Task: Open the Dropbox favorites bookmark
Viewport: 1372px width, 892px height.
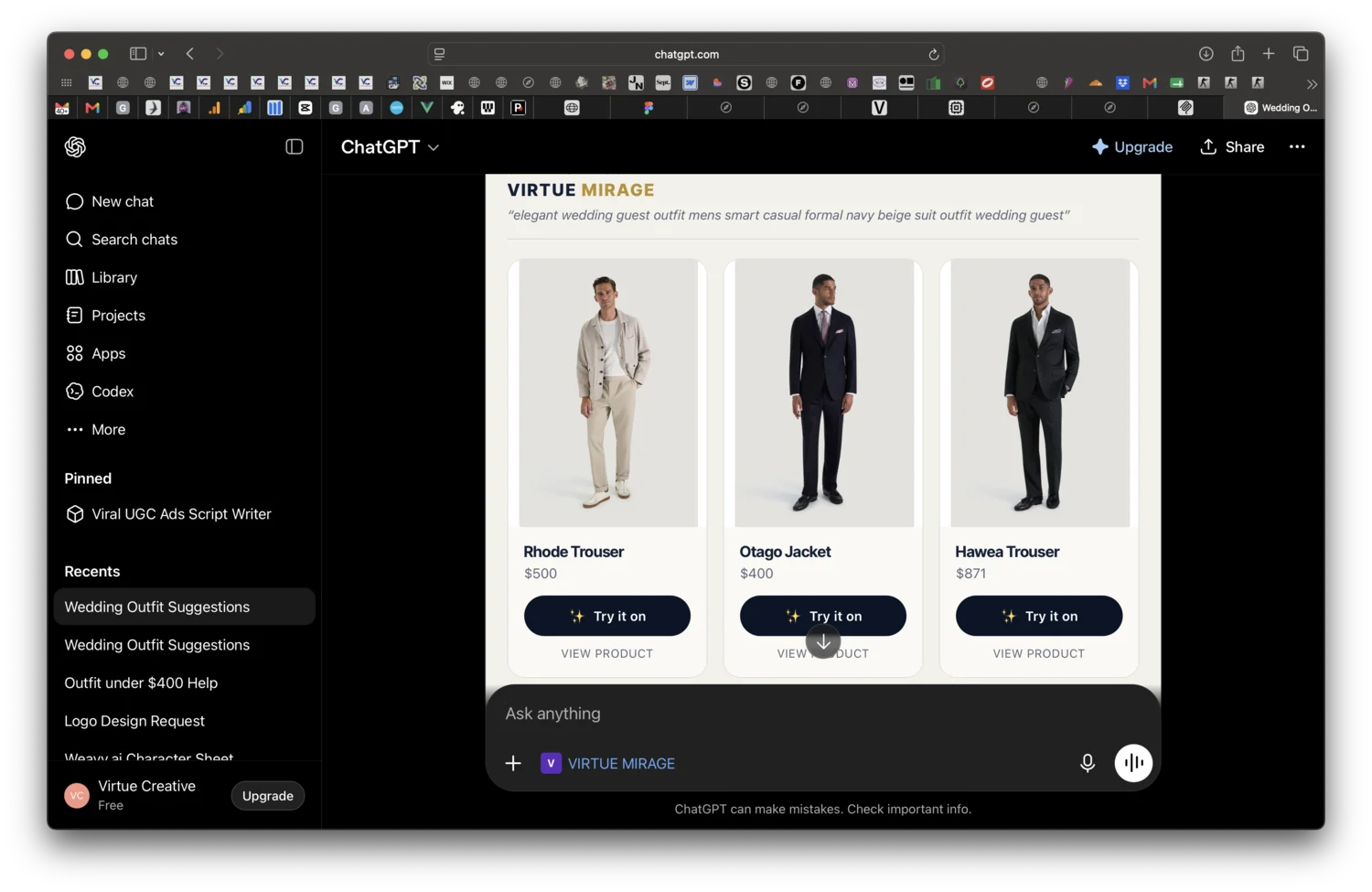Action: click(x=1122, y=82)
